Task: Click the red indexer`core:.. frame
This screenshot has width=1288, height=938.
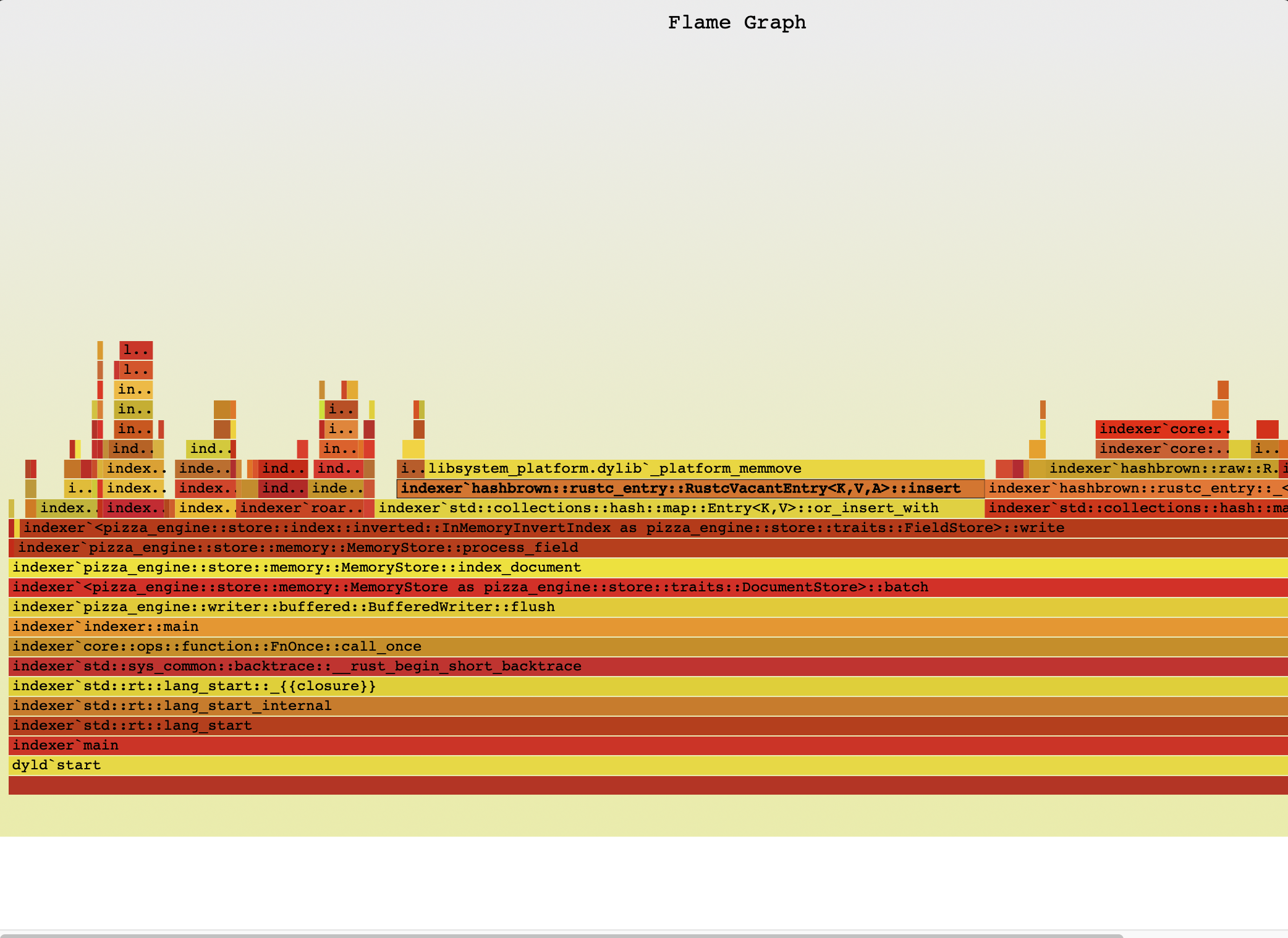Action: (1162, 429)
